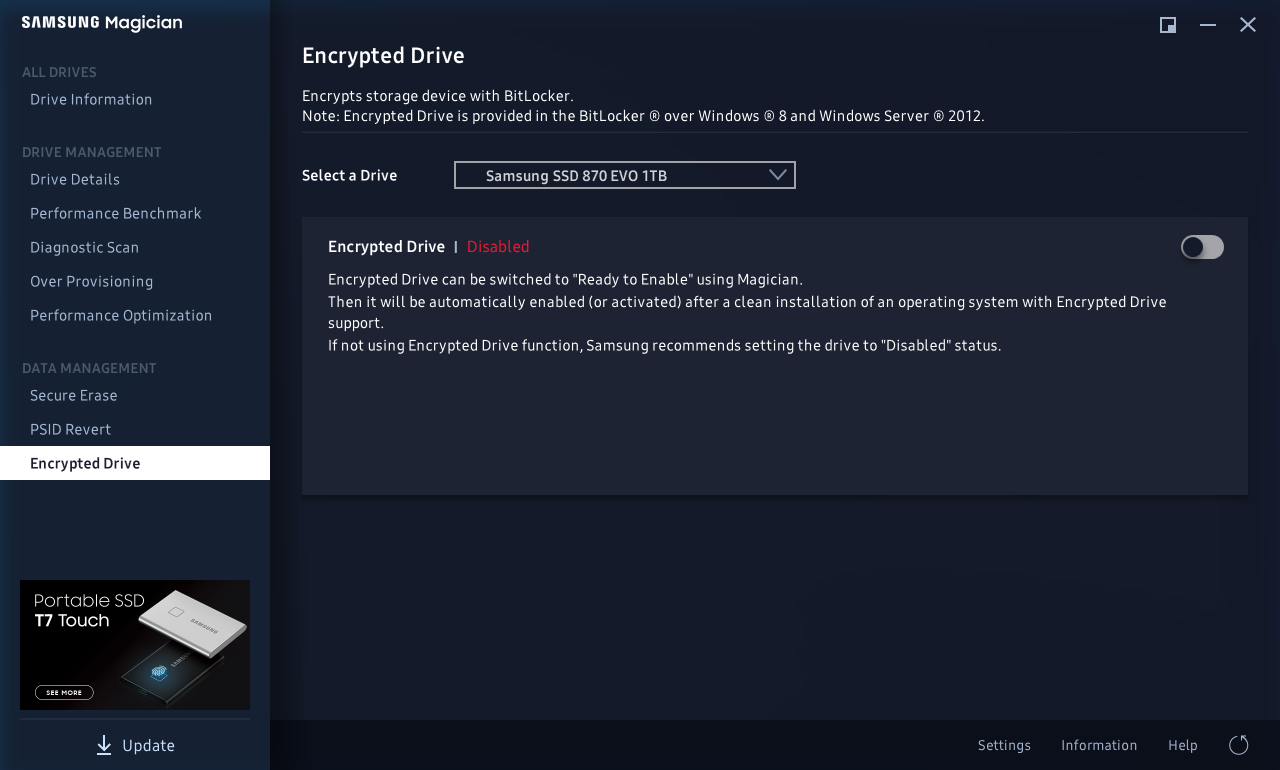
Task: Open Help from bottom bar
Action: (x=1183, y=745)
